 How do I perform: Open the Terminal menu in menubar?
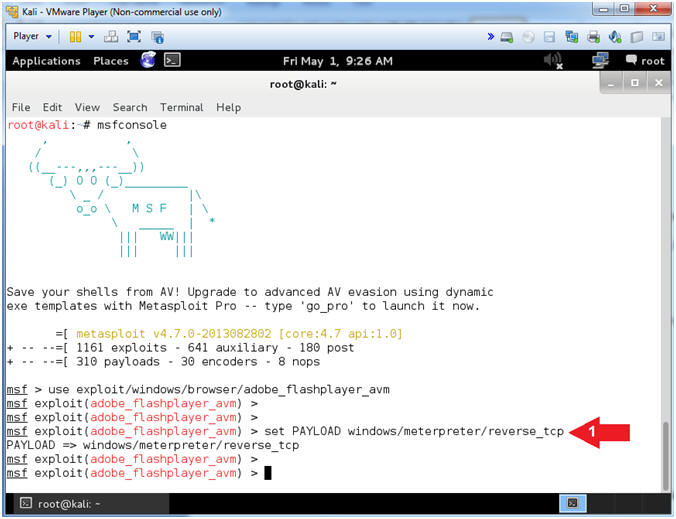pos(182,107)
